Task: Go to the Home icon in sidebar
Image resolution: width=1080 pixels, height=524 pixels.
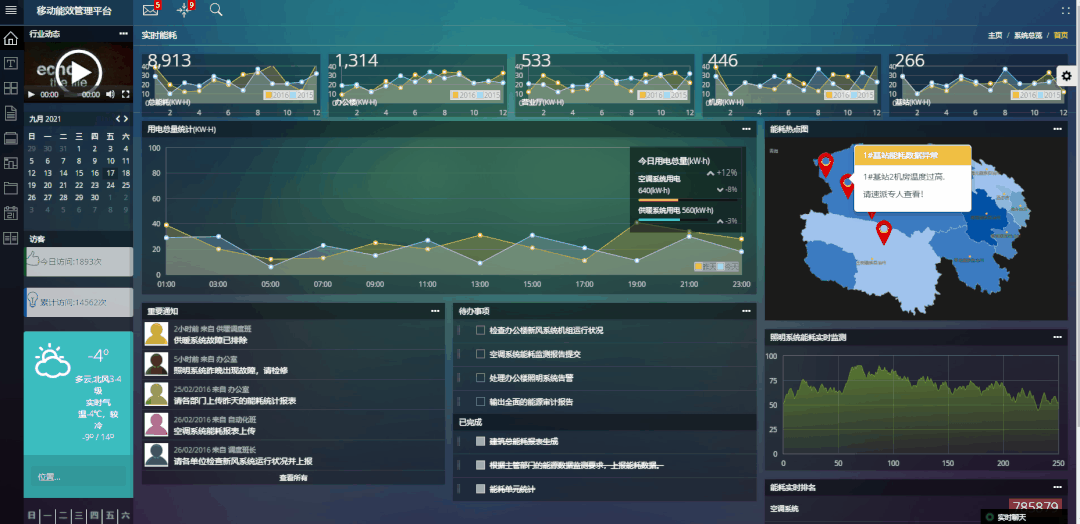Action: (11, 39)
